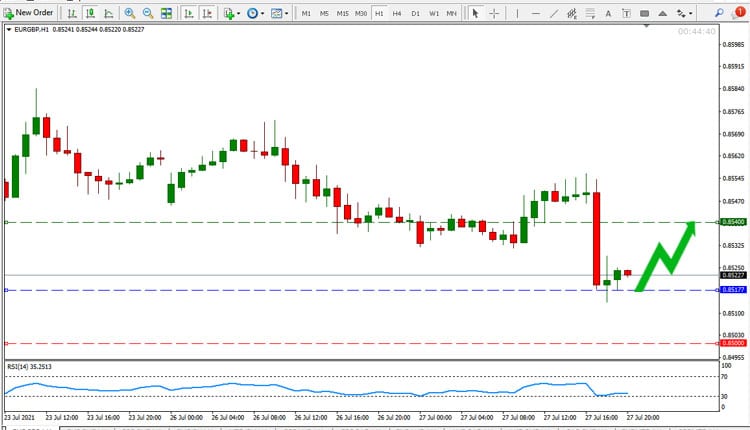Switch chart to candlestick mode
This screenshot has height=430, width=750.
point(90,13)
